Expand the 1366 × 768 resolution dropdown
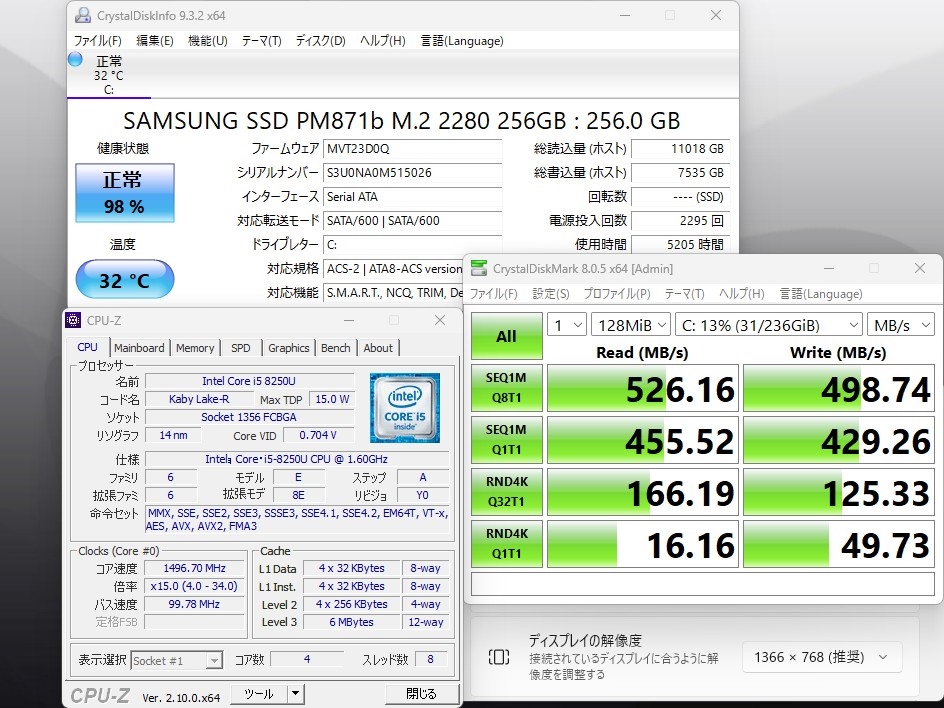Viewport: 944px width, 708px height. (x=822, y=657)
